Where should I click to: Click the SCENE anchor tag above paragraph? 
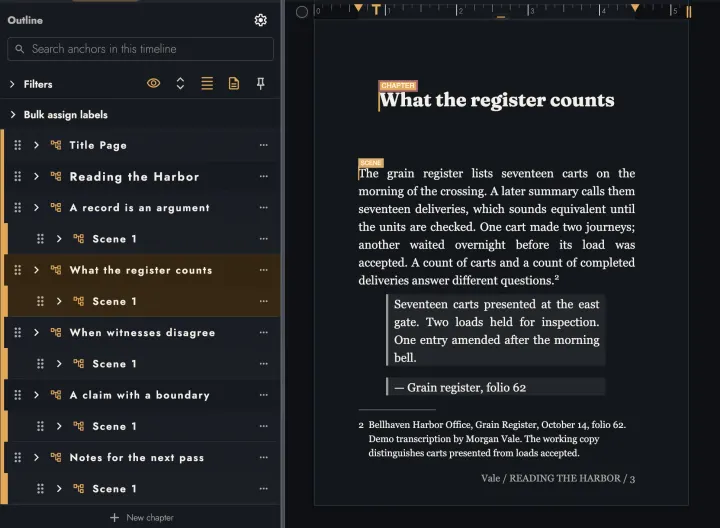[x=371, y=163]
